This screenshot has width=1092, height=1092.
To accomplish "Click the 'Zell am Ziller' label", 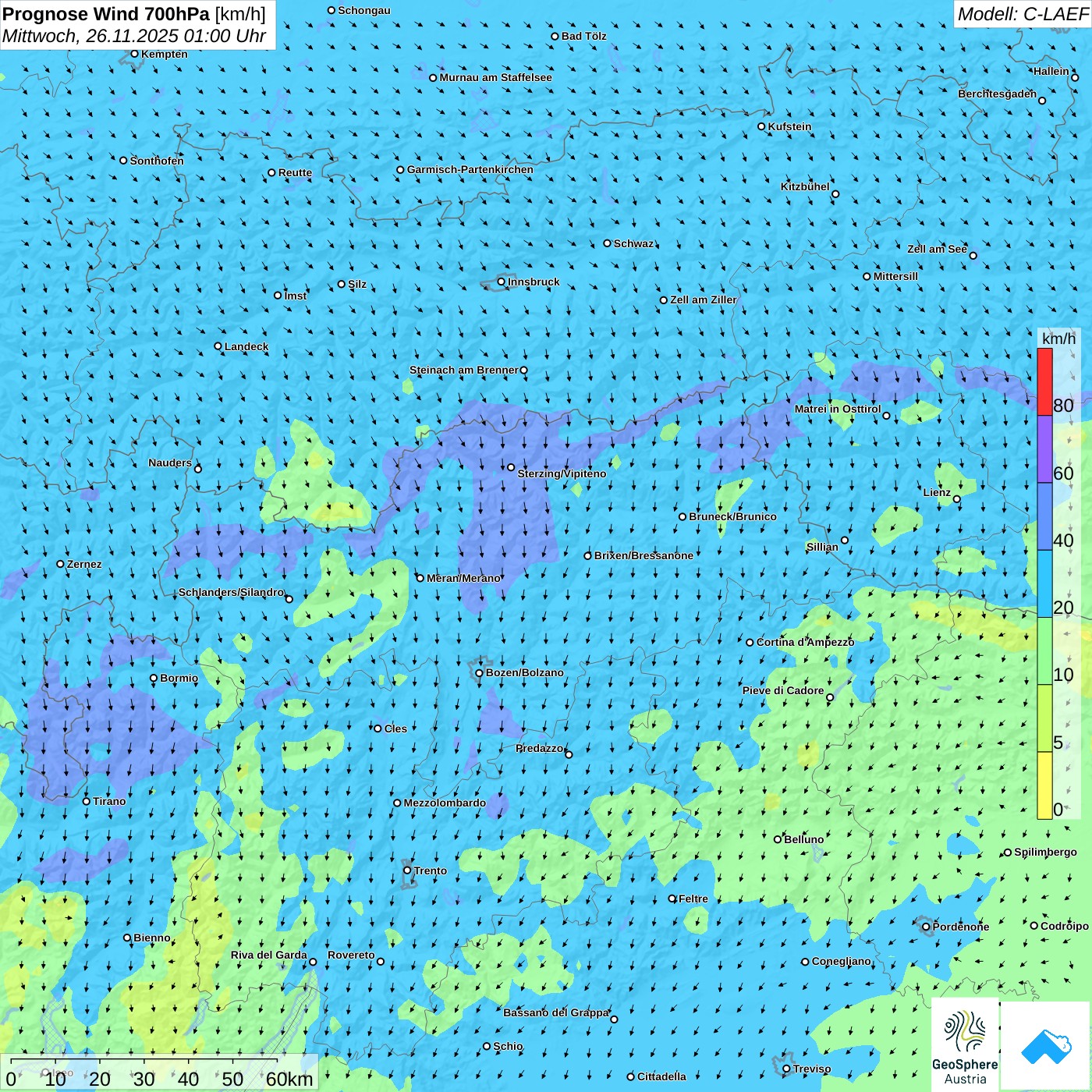I will pyautogui.click(x=703, y=300).
